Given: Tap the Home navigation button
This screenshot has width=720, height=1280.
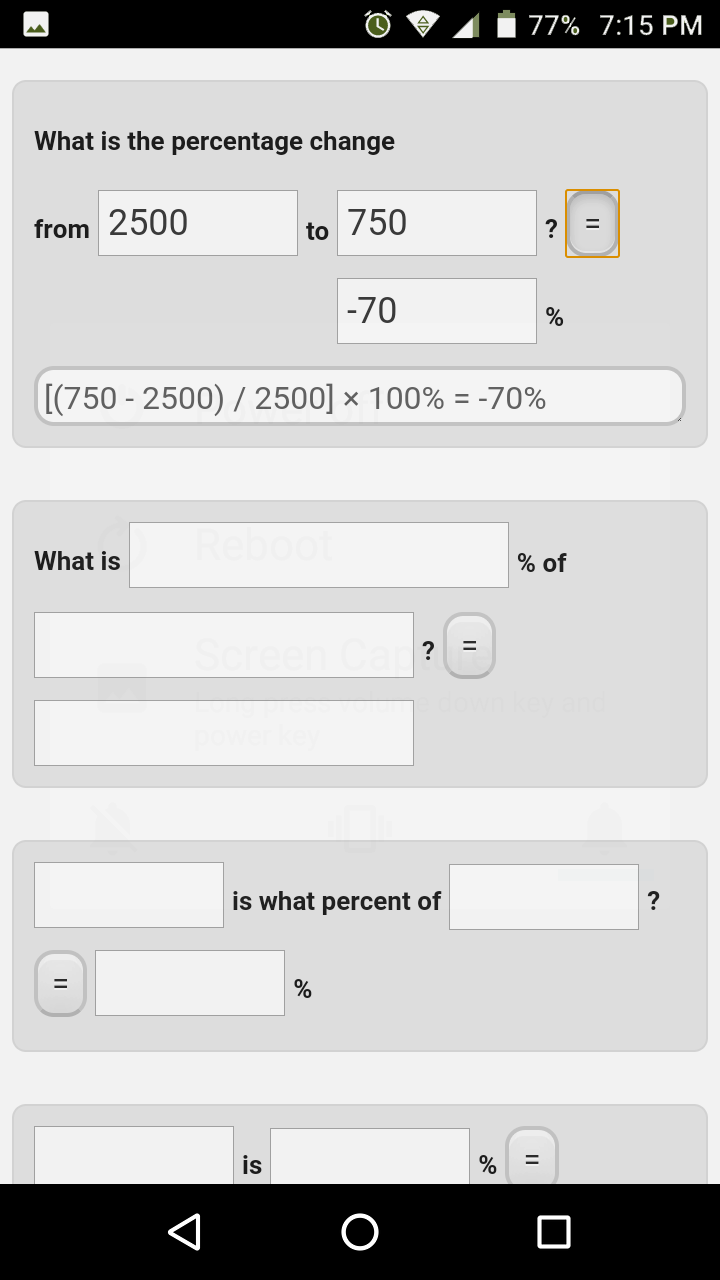Looking at the screenshot, I should (x=360, y=1232).
